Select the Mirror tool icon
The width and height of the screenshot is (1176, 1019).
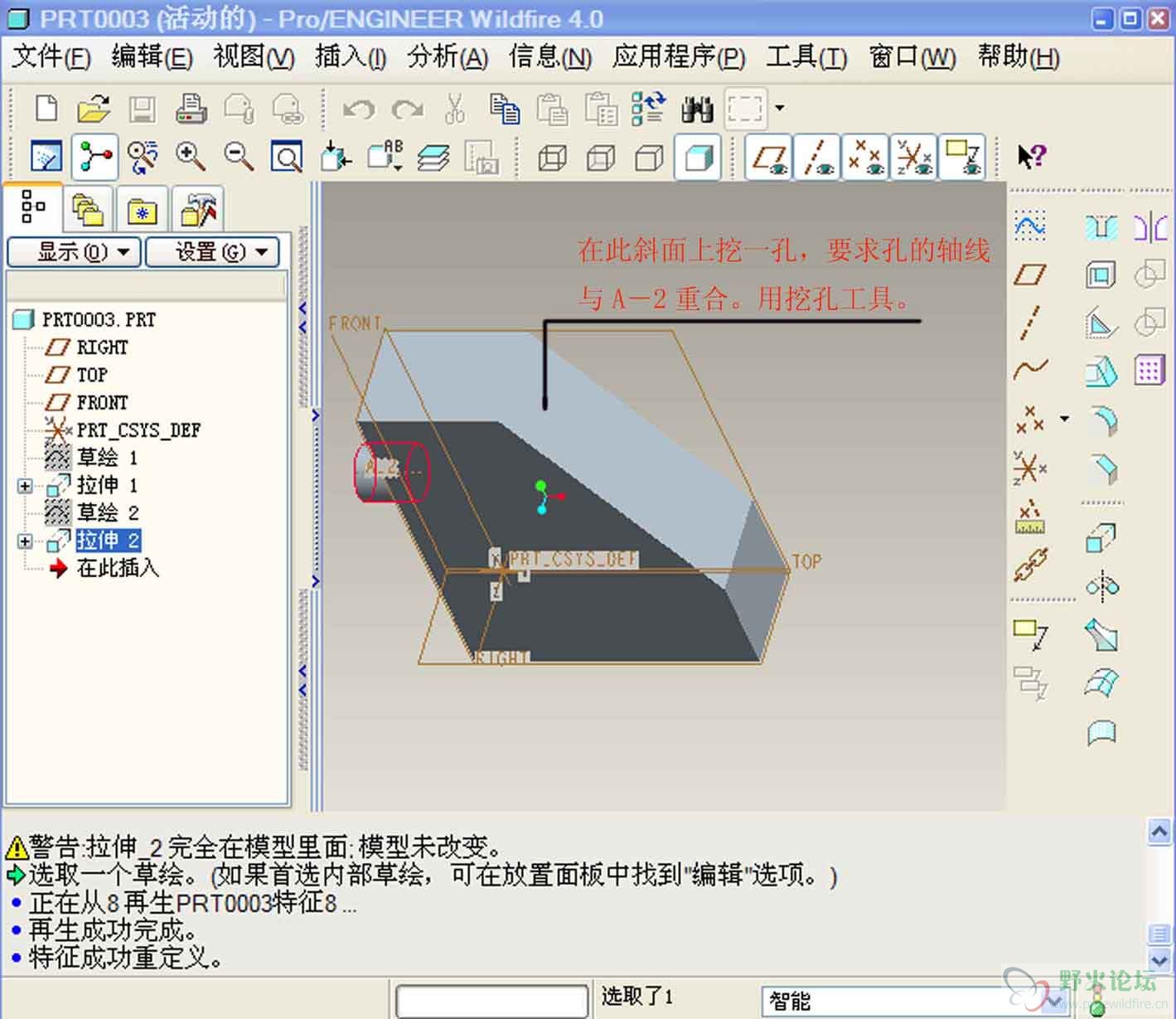[1150, 226]
